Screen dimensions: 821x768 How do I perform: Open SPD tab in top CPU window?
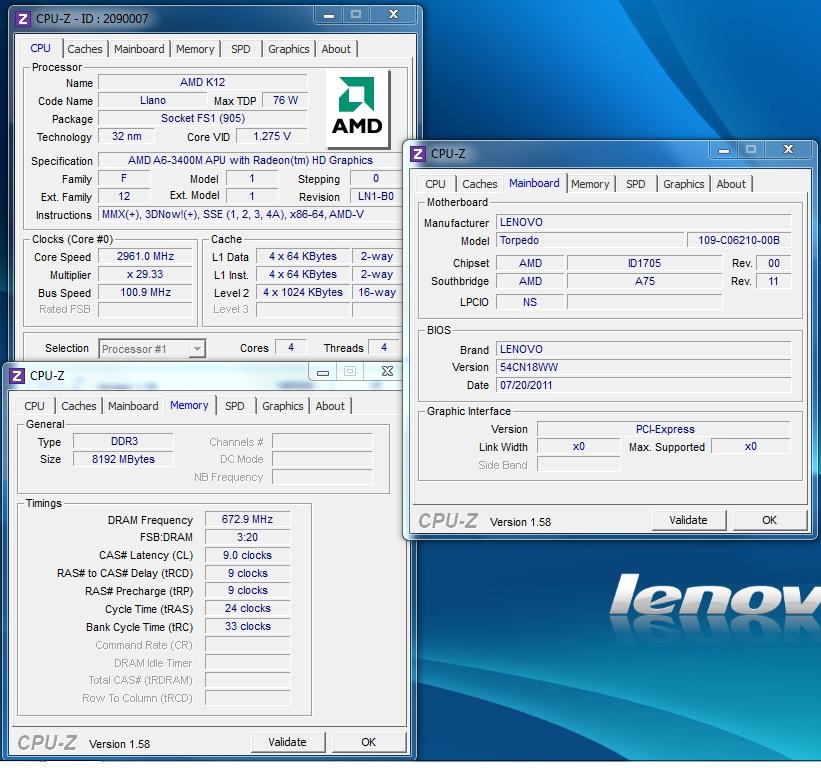point(241,49)
